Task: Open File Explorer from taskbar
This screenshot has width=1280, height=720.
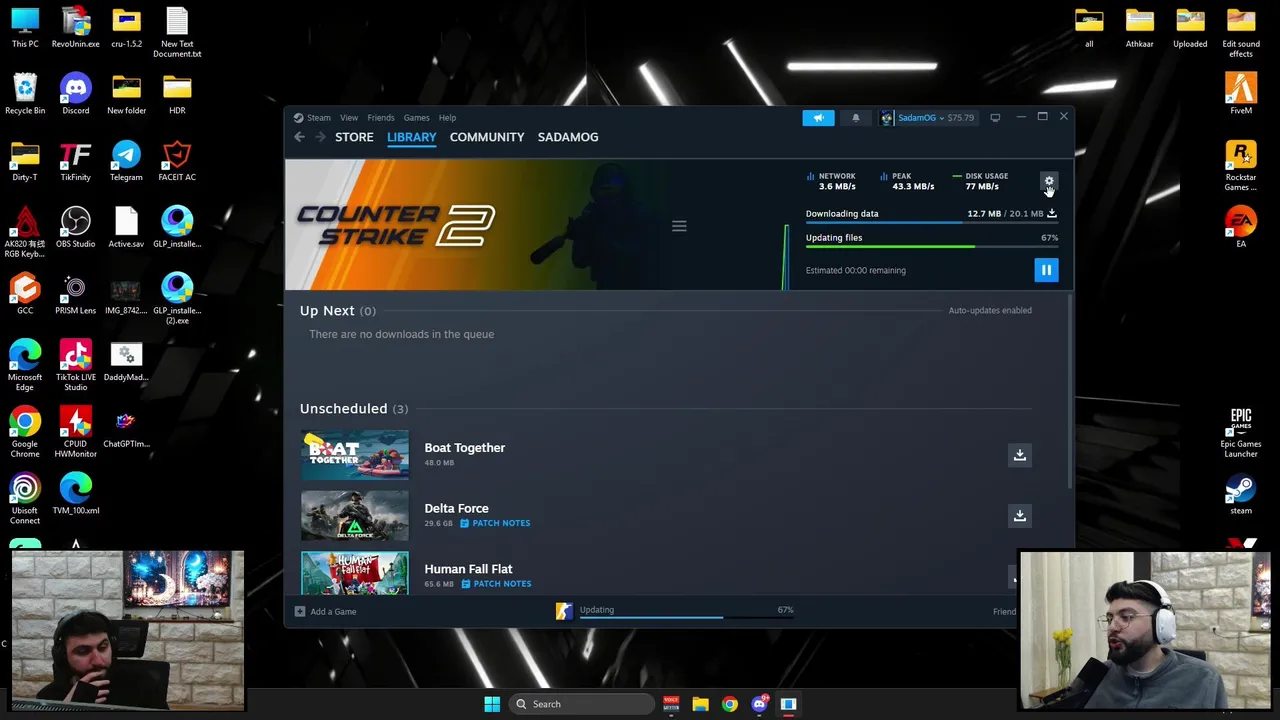Action: (700, 704)
